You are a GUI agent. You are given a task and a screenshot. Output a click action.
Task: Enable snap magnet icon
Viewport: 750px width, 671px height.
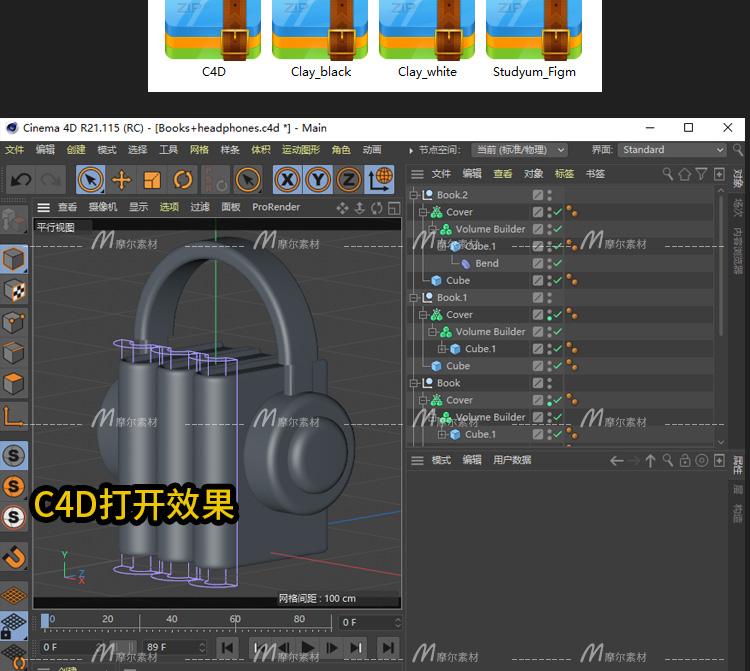tap(13, 556)
